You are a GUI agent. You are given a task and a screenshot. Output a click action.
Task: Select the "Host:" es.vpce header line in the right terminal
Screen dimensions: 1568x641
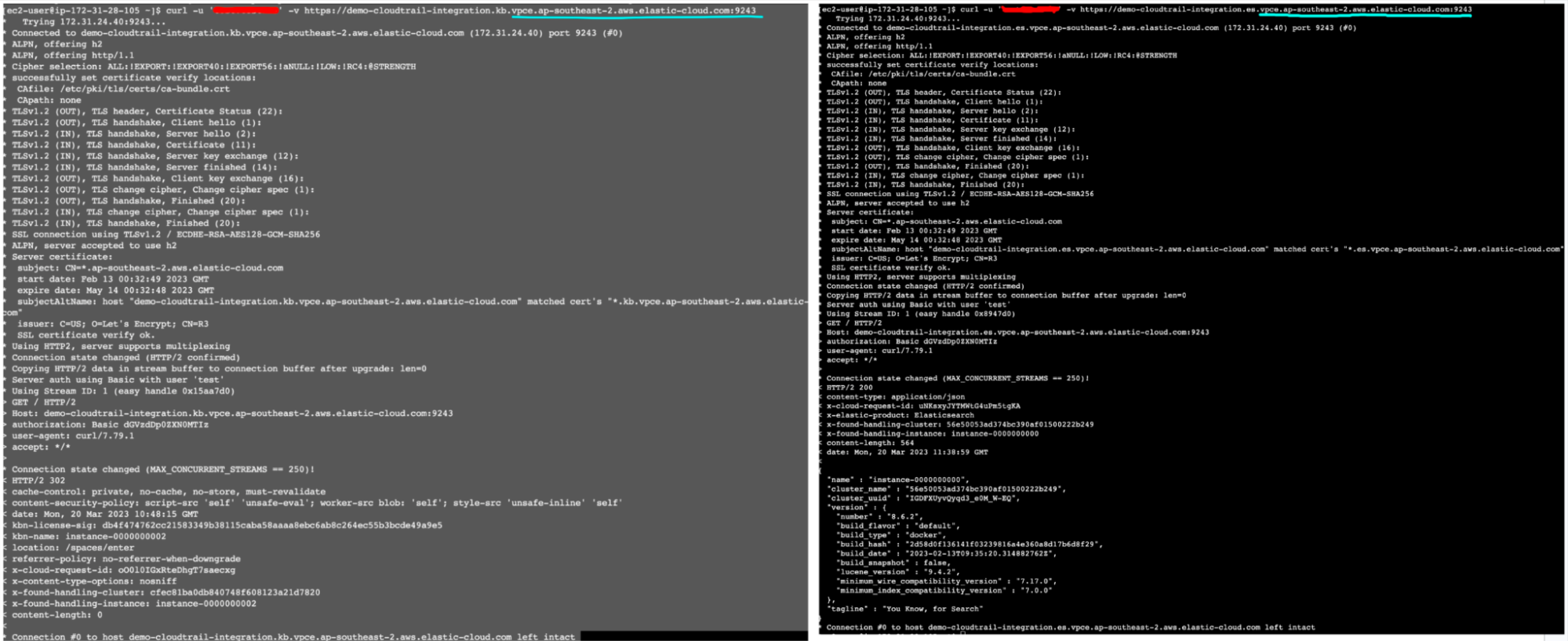point(1017,333)
